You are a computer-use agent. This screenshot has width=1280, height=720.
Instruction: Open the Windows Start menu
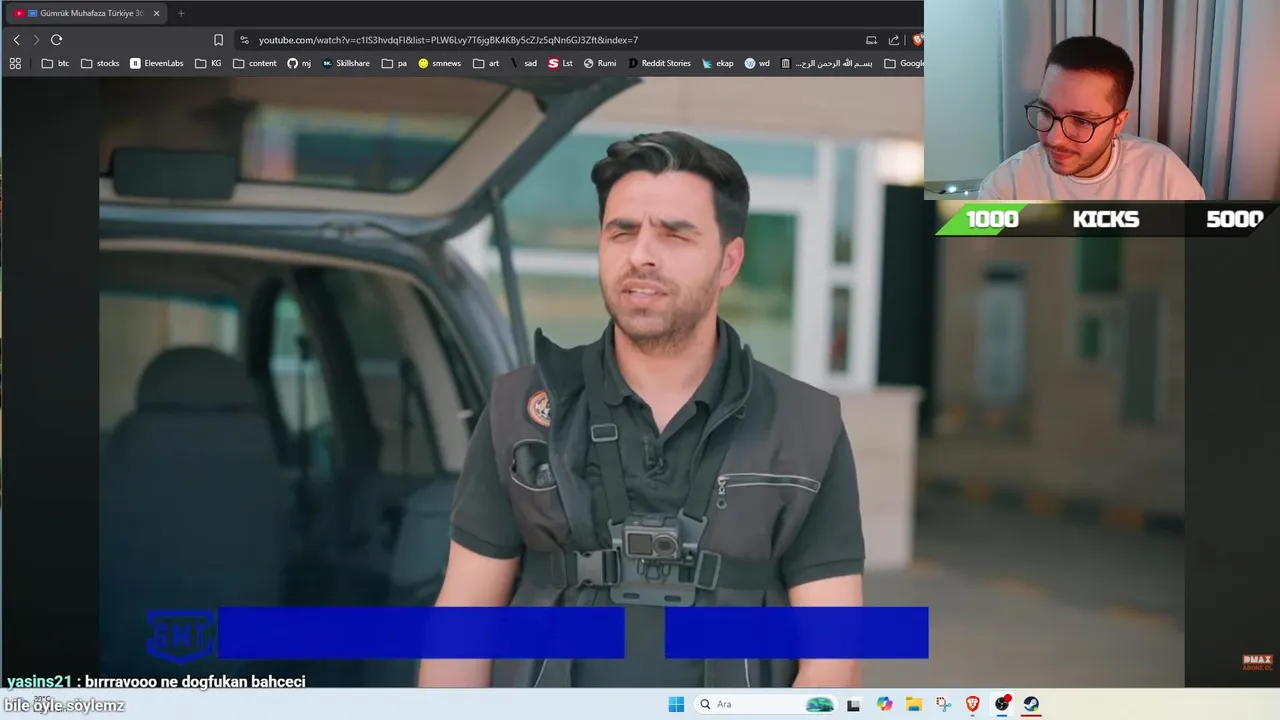pos(676,704)
